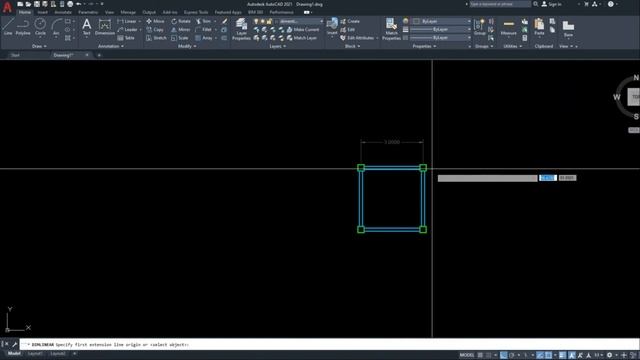Viewport: 640px width, 360px height.
Task: Click the TOP face of ViewCube
Action: [x=634, y=97]
